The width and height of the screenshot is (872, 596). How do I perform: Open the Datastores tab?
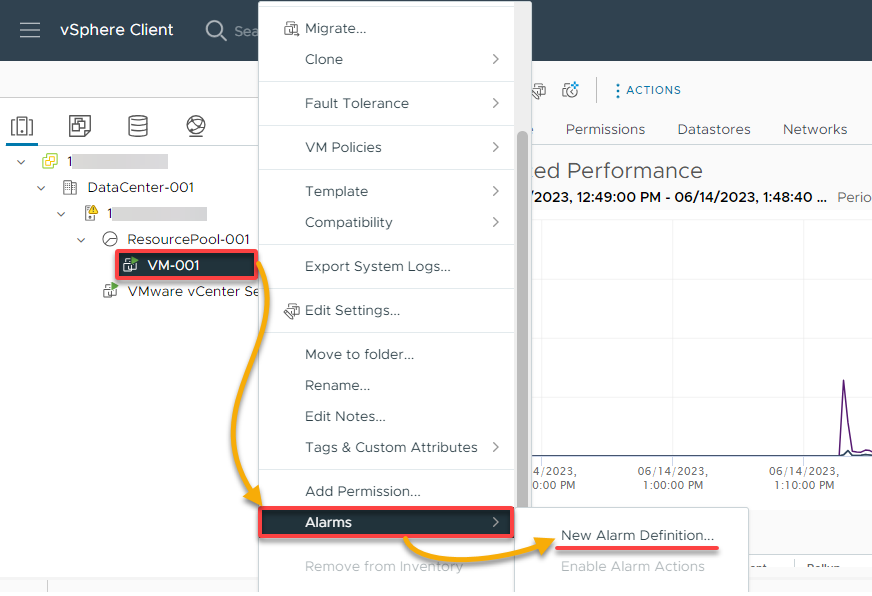pos(714,130)
